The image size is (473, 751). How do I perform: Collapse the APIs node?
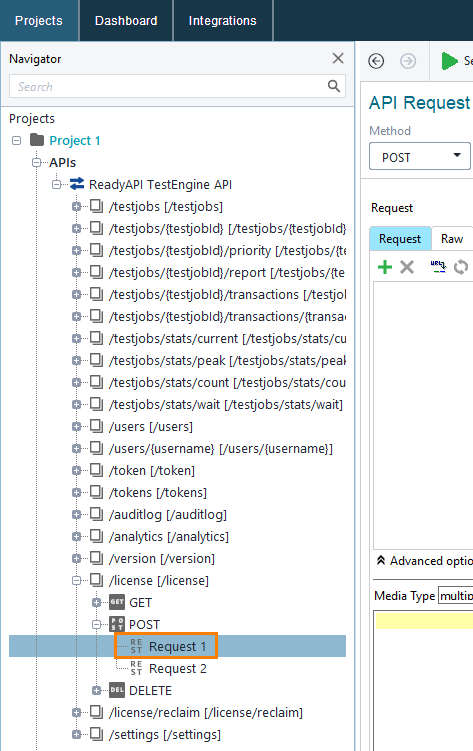tap(36, 162)
